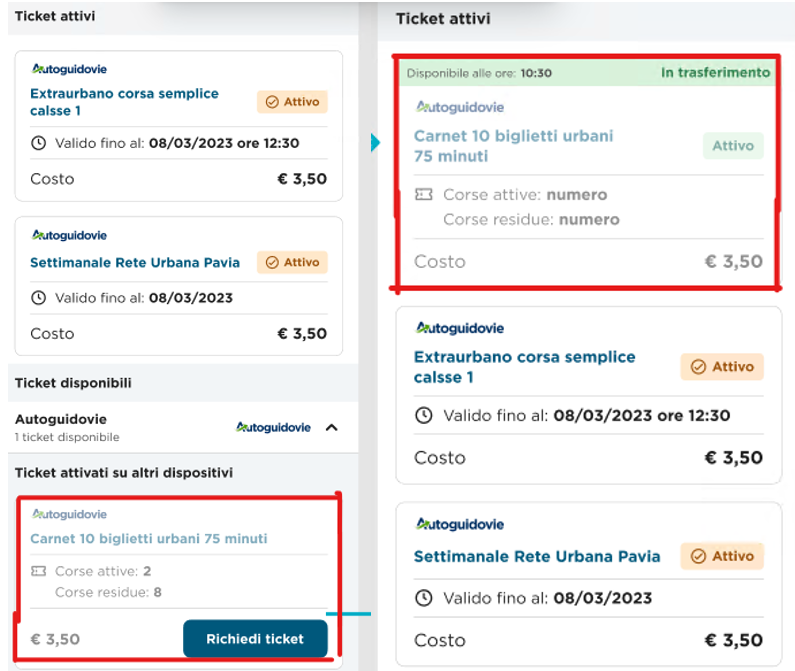Screen dimensions: 795x671
Task: Click the Autoguidovie logo in top-left Extraurbano card
Action: point(69,69)
